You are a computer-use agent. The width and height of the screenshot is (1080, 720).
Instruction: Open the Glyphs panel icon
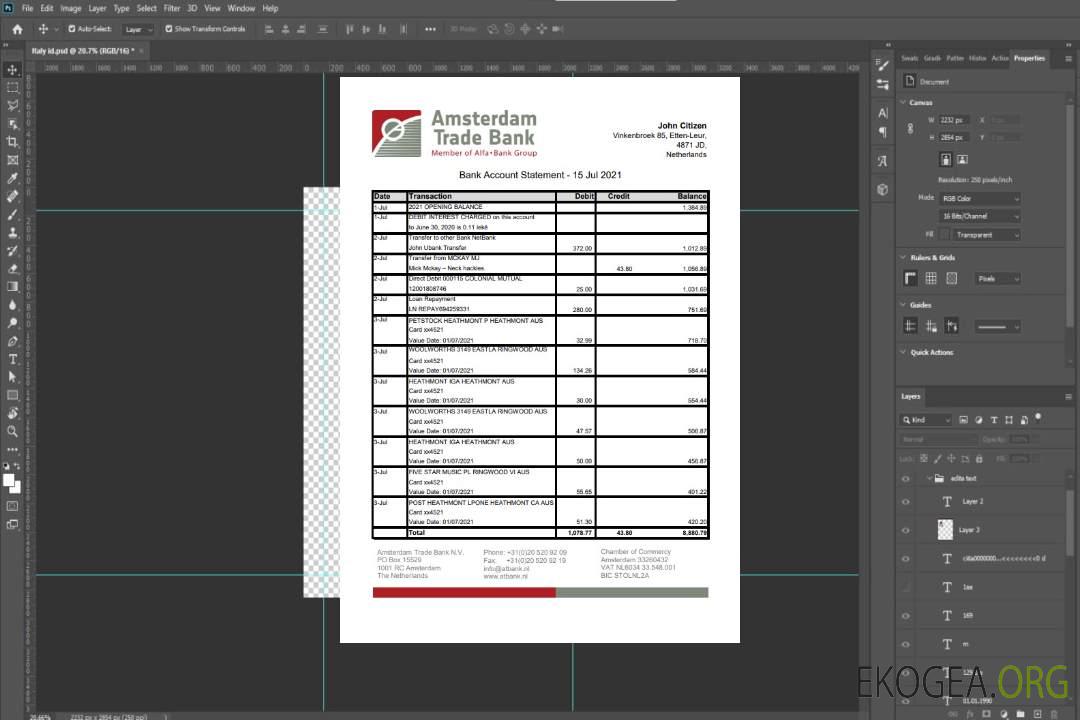[x=883, y=161]
